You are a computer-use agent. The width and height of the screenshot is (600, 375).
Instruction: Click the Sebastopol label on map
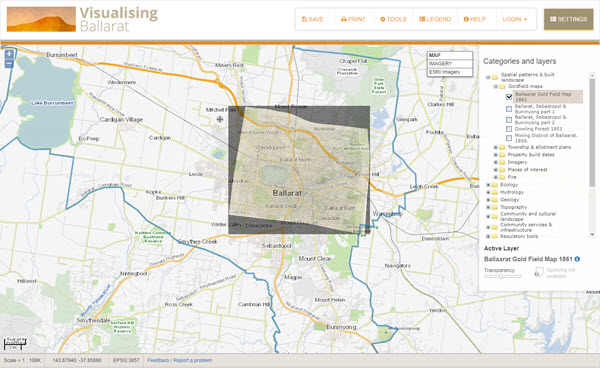(277, 246)
